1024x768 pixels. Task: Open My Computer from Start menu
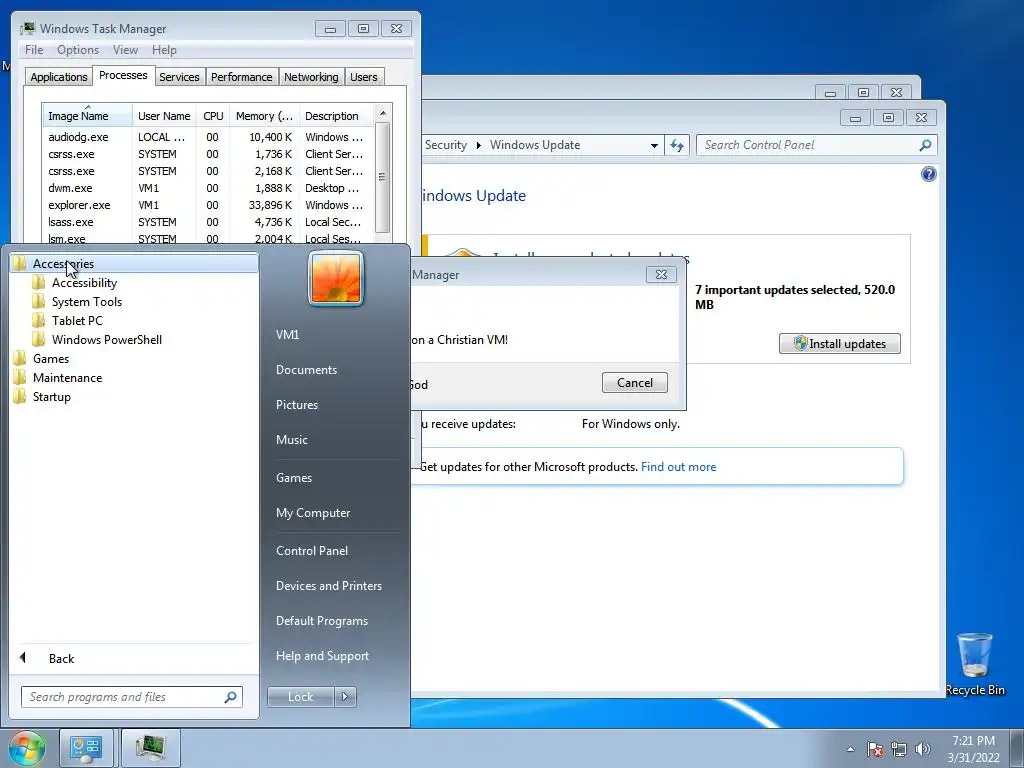point(313,513)
